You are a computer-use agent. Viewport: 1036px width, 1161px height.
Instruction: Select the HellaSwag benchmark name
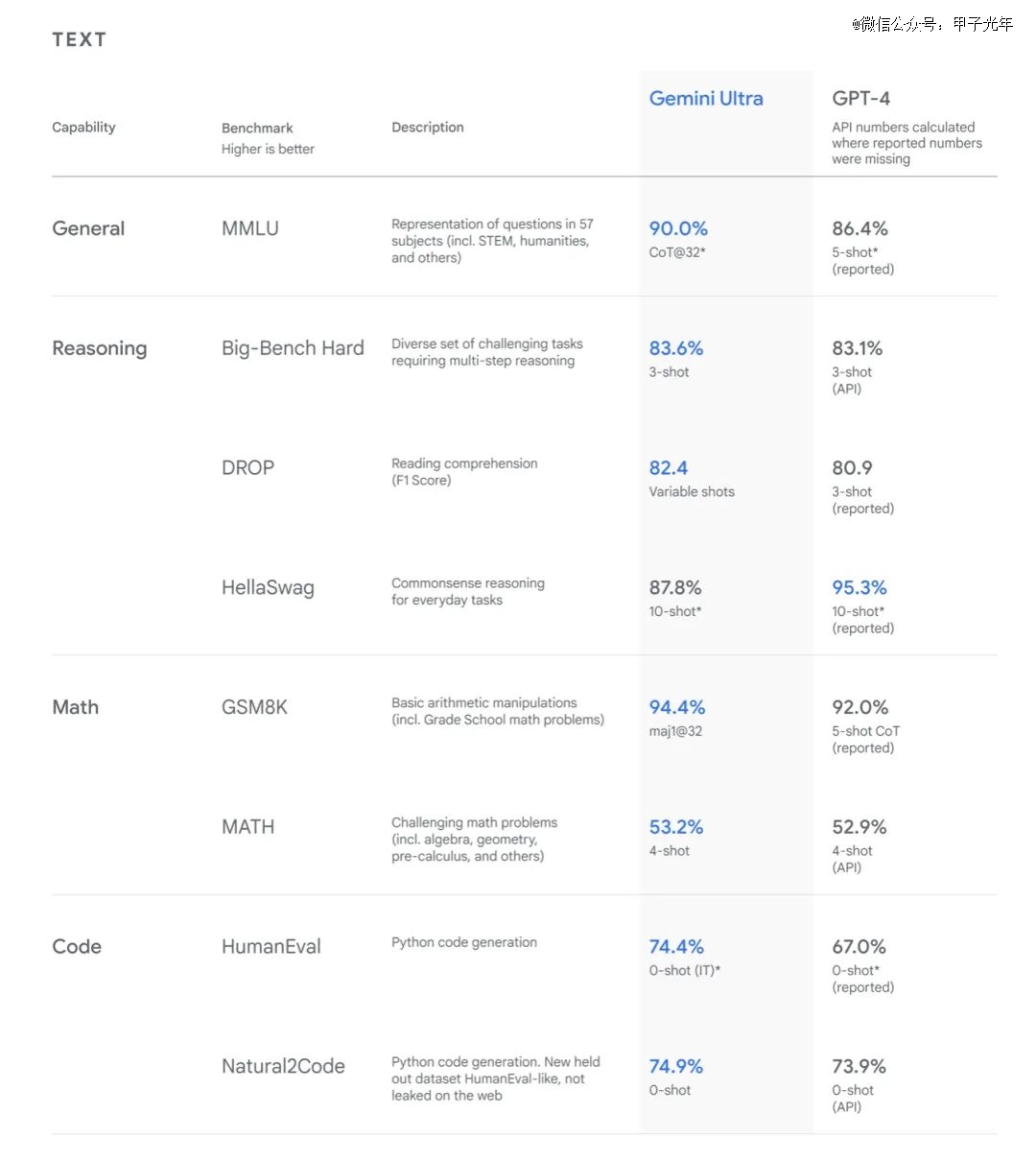point(268,588)
